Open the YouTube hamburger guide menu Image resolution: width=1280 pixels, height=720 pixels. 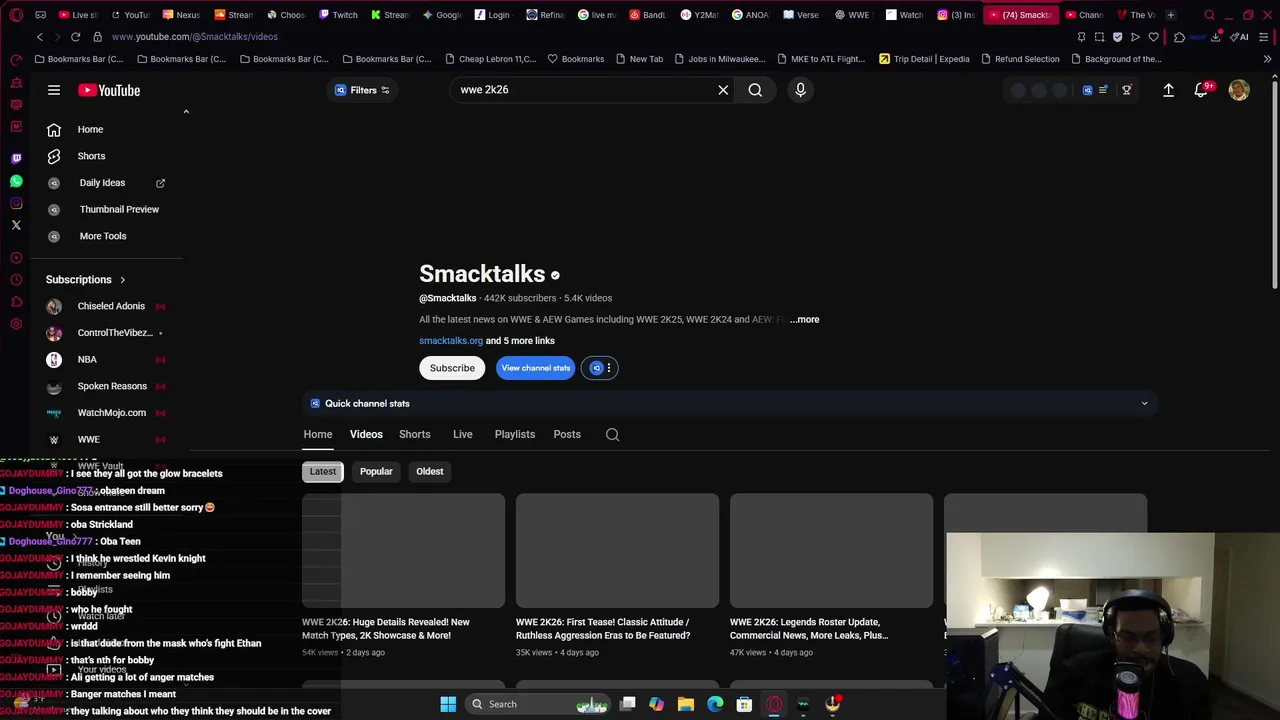[x=54, y=90]
